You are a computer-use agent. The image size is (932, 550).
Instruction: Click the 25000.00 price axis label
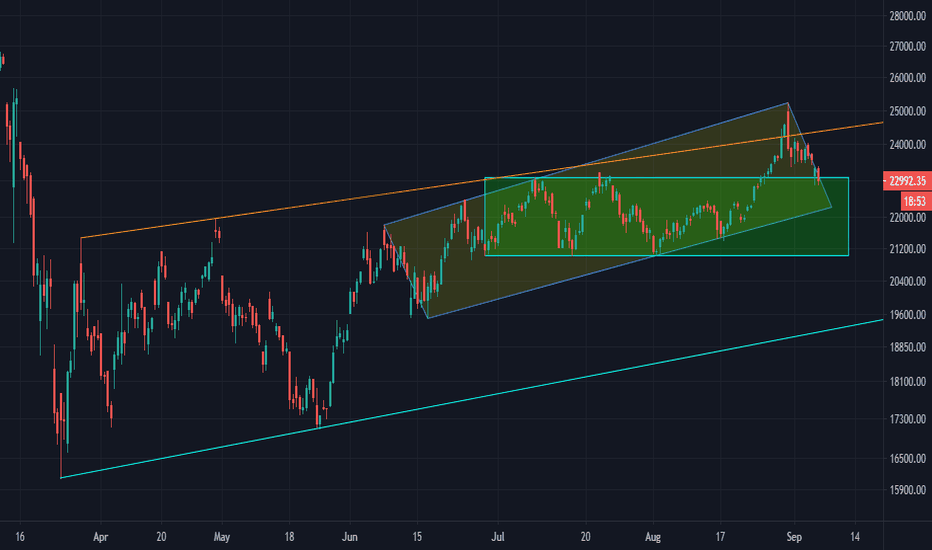[x=907, y=111]
